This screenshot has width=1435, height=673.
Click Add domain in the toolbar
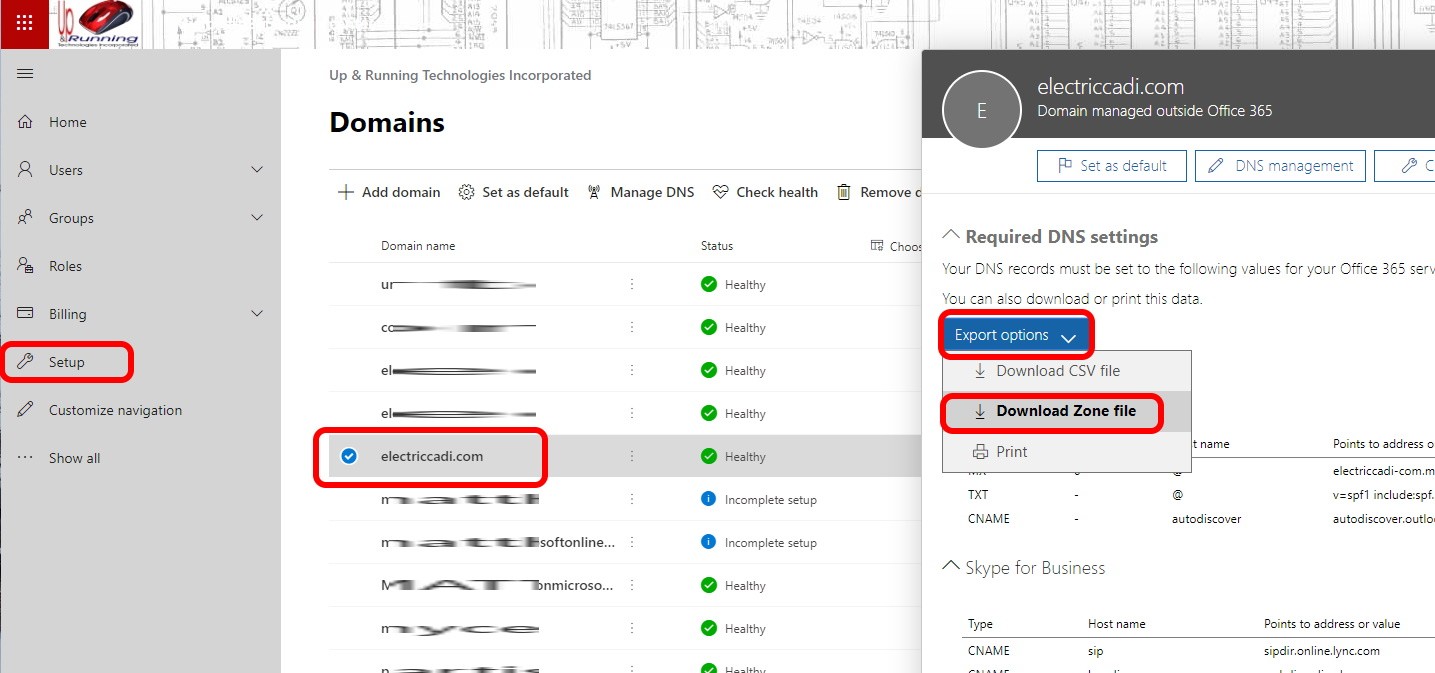(389, 192)
